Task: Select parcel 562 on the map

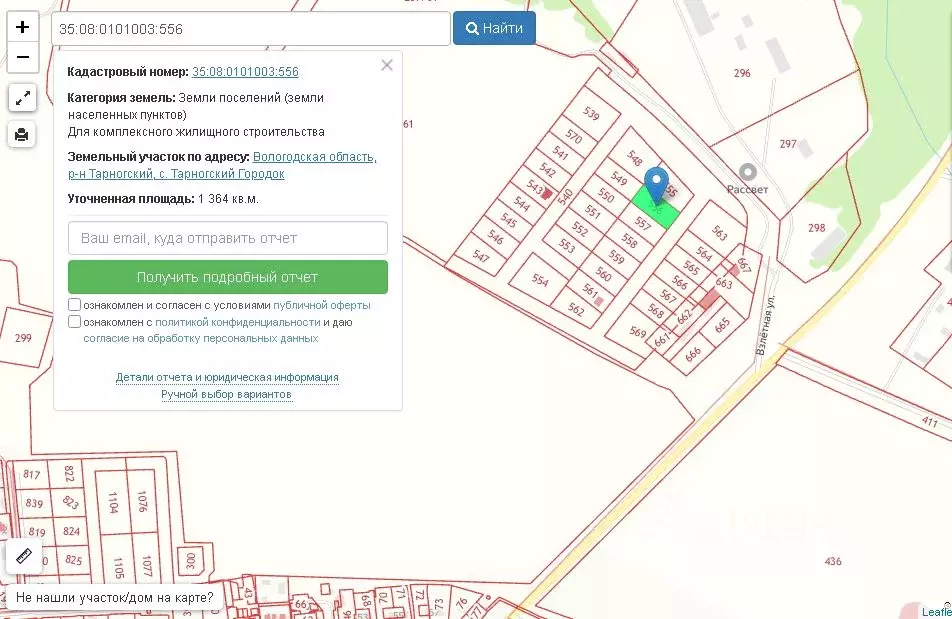Action: (x=576, y=310)
